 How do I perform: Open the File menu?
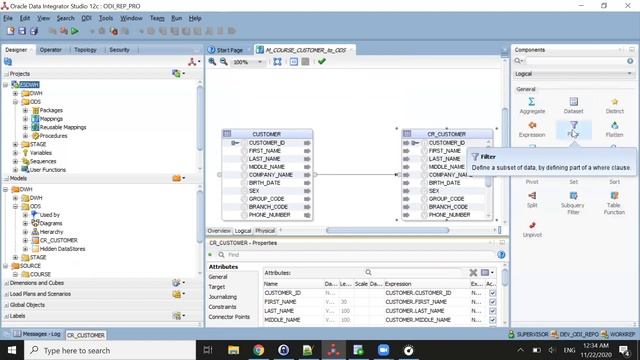8,18
